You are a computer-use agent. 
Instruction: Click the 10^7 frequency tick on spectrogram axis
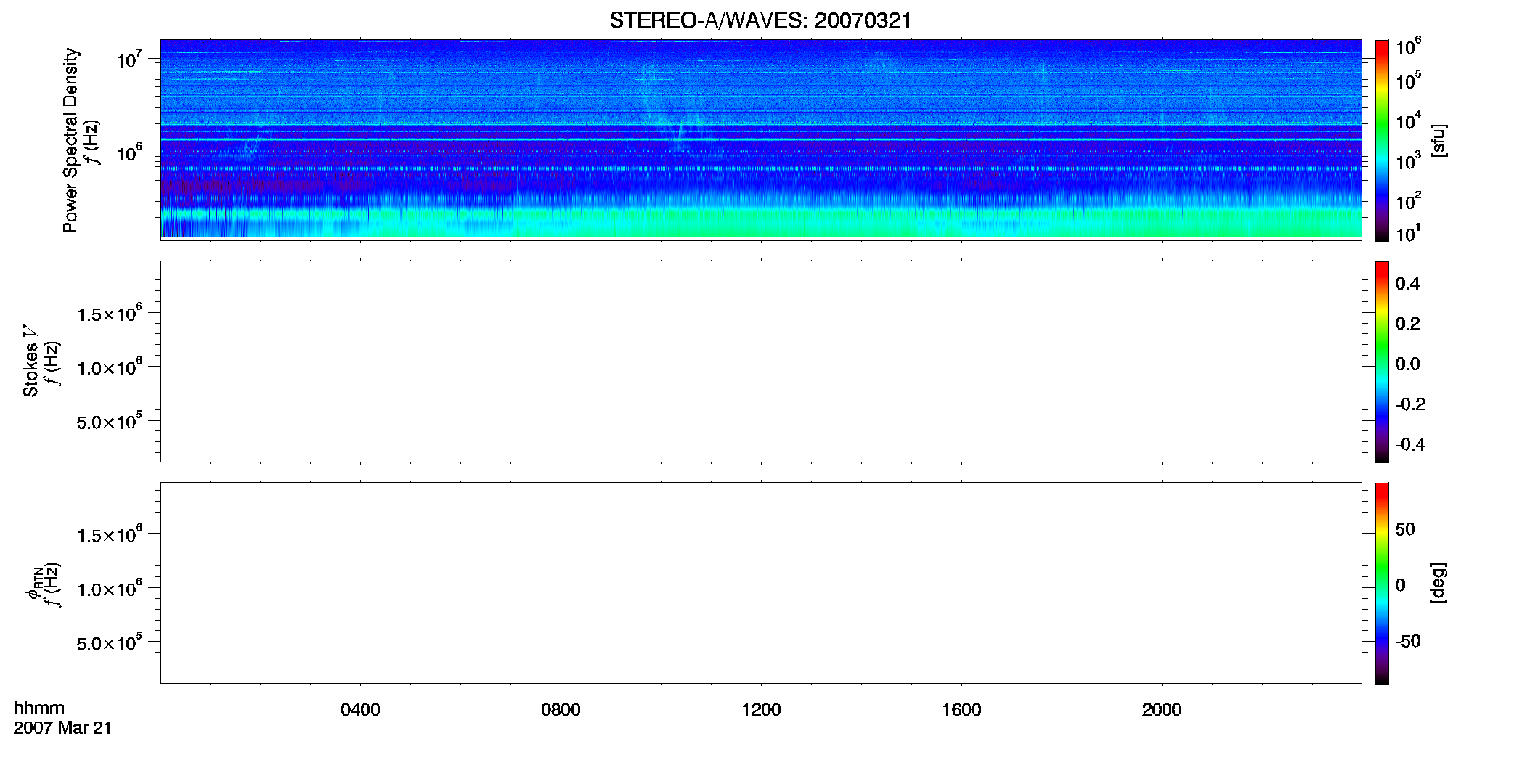[x=129, y=59]
